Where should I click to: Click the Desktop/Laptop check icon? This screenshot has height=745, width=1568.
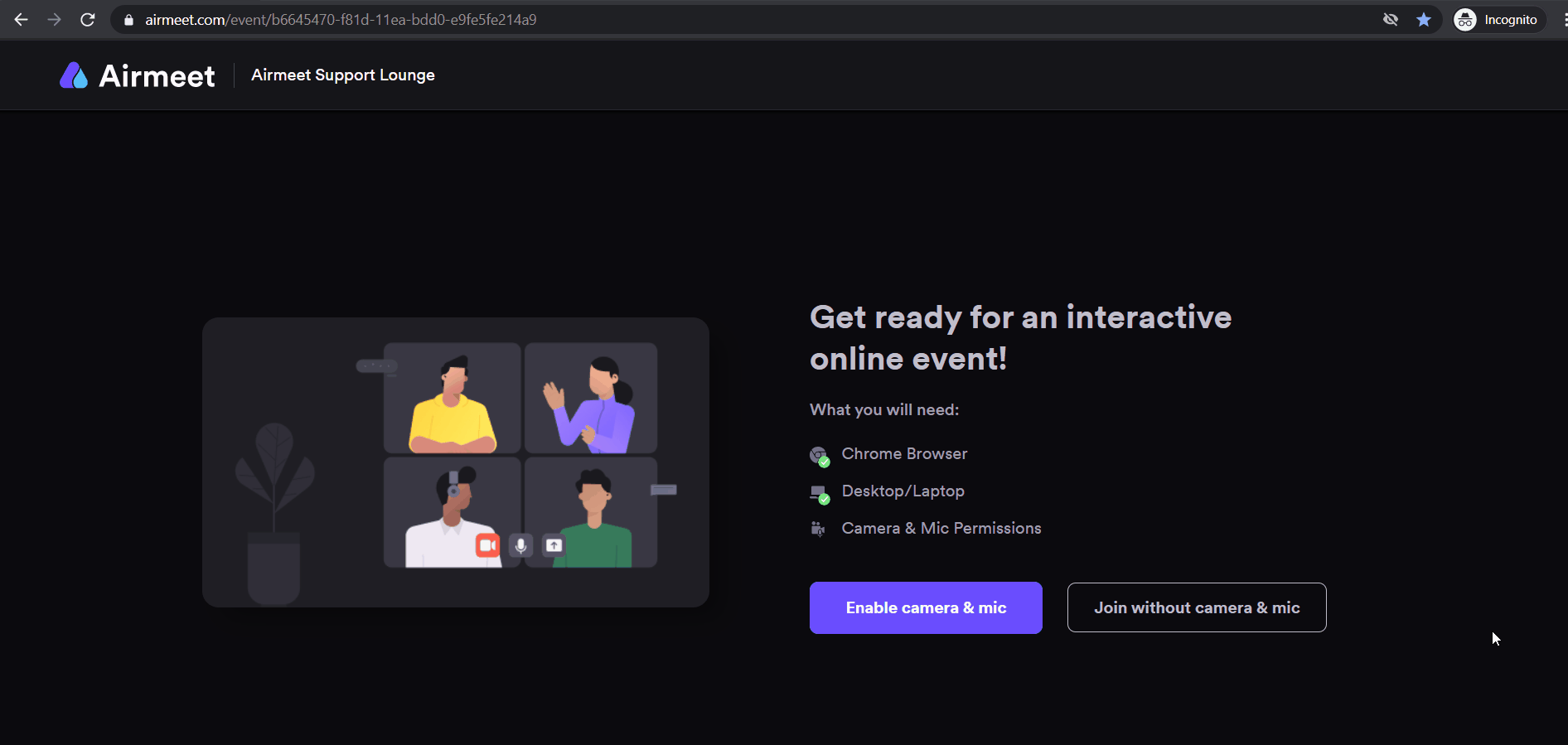point(820,494)
